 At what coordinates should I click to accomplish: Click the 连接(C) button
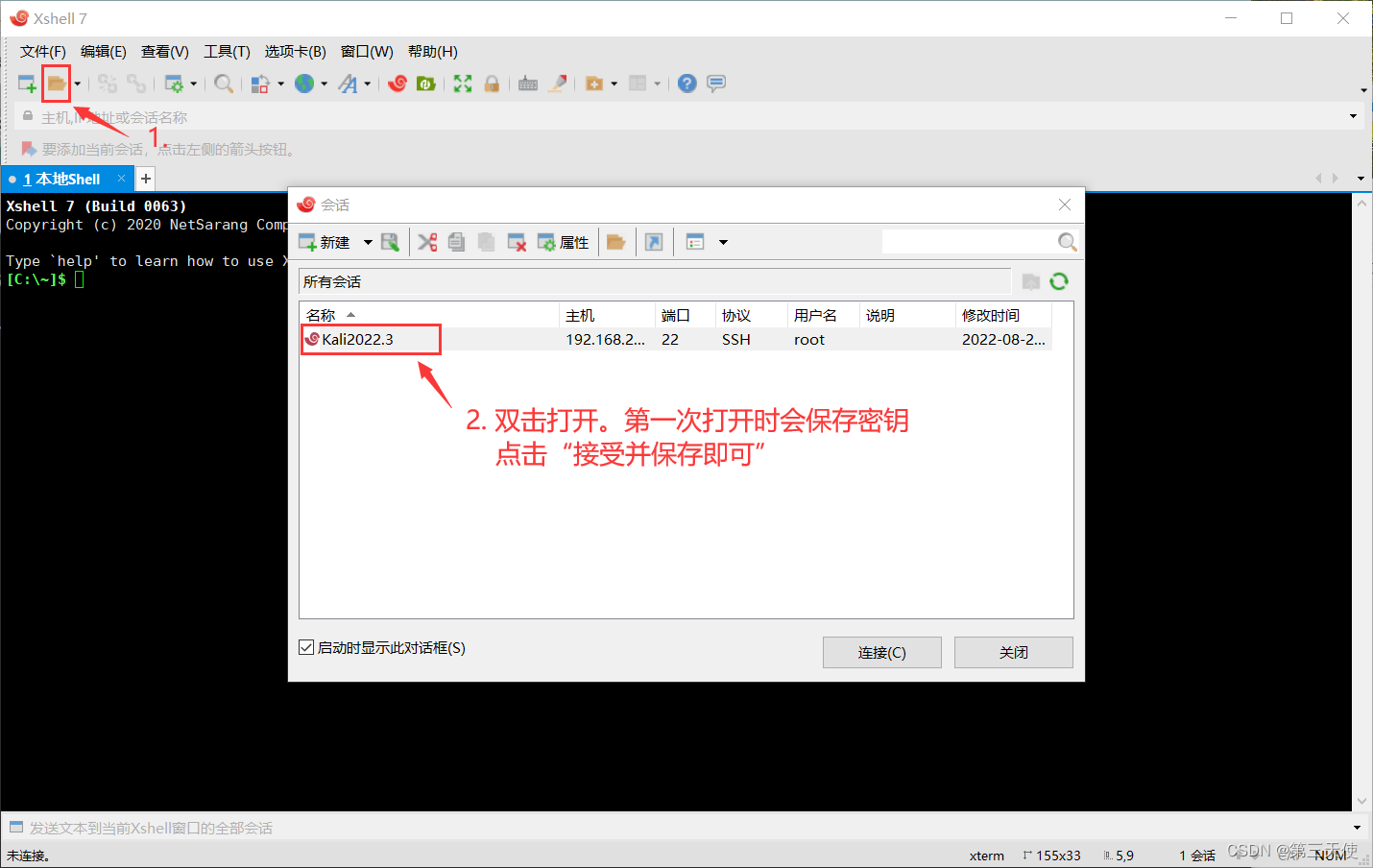(881, 652)
